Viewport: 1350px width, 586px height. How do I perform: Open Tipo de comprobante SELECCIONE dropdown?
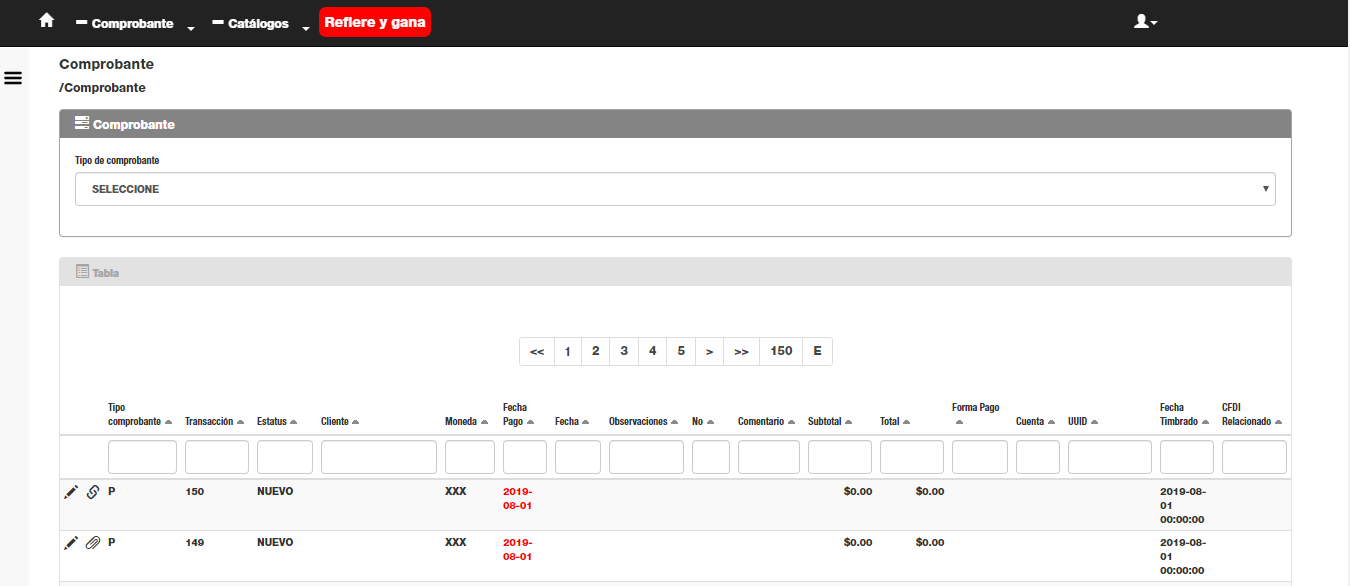[x=675, y=189]
